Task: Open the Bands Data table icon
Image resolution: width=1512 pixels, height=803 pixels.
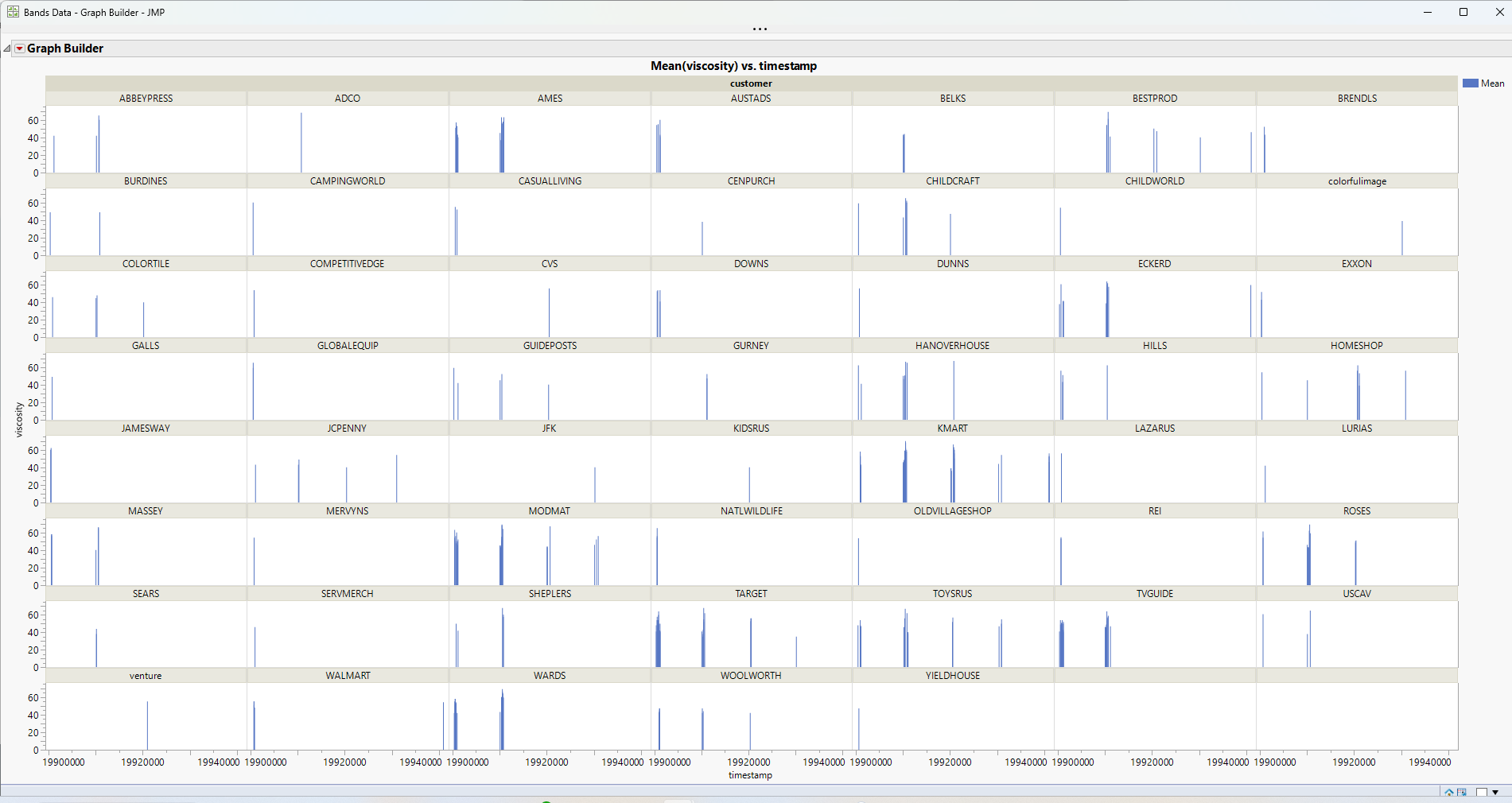Action: [1462, 793]
